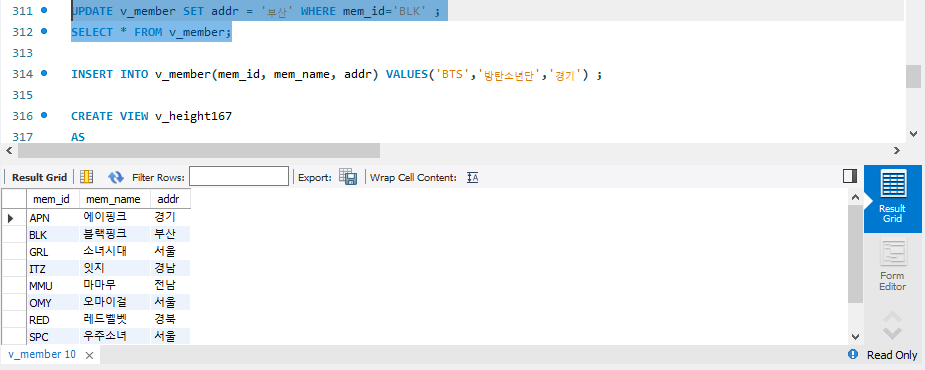Image resolution: width=925 pixels, height=370 pixels.
Task: Select the v_member 10 result tab
Action: coord(42,355)
